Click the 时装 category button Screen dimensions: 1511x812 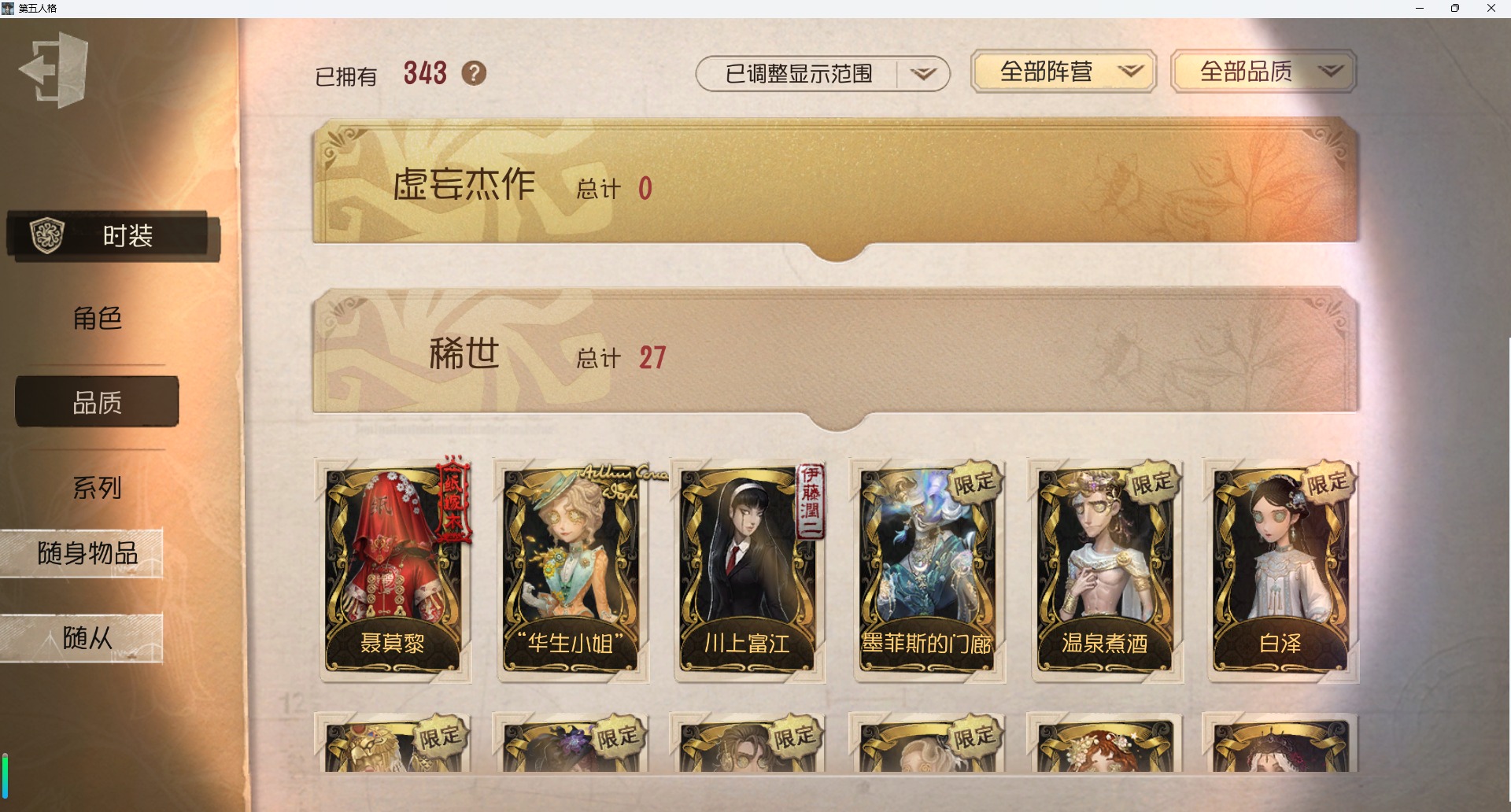(x=113, y=235)
